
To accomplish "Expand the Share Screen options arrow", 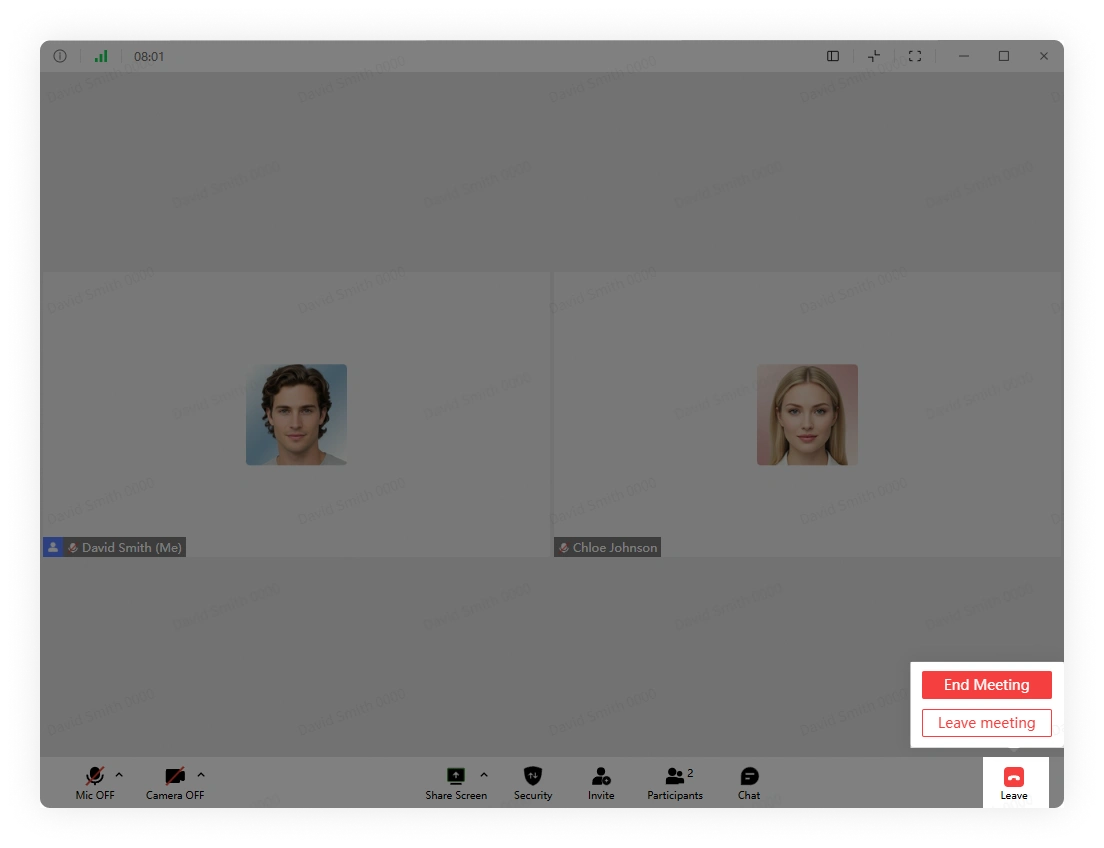I will [484, 775].
